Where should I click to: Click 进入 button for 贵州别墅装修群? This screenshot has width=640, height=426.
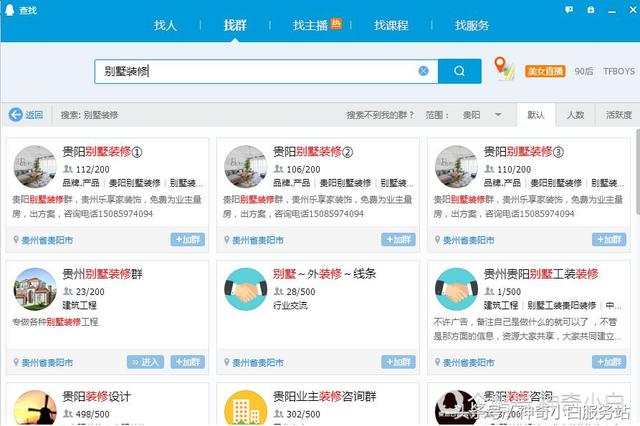click(145, 362)
